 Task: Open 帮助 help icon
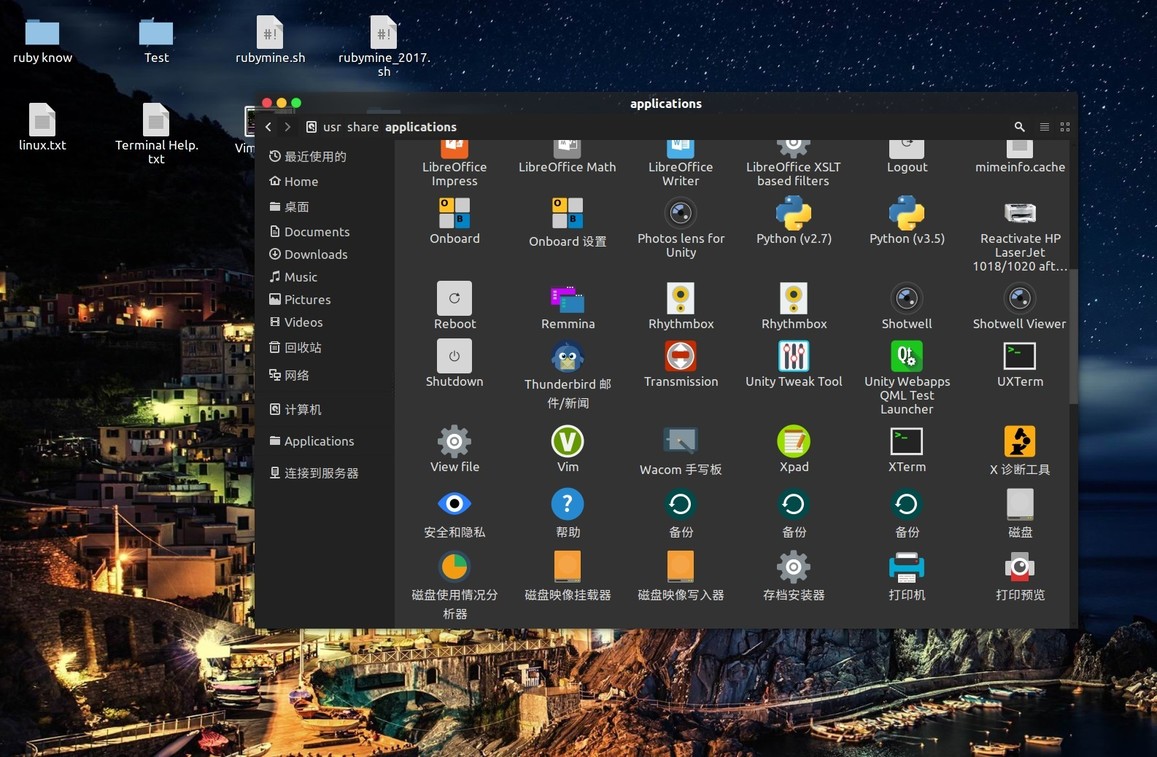pyautogui.click(x=567, y=504)
